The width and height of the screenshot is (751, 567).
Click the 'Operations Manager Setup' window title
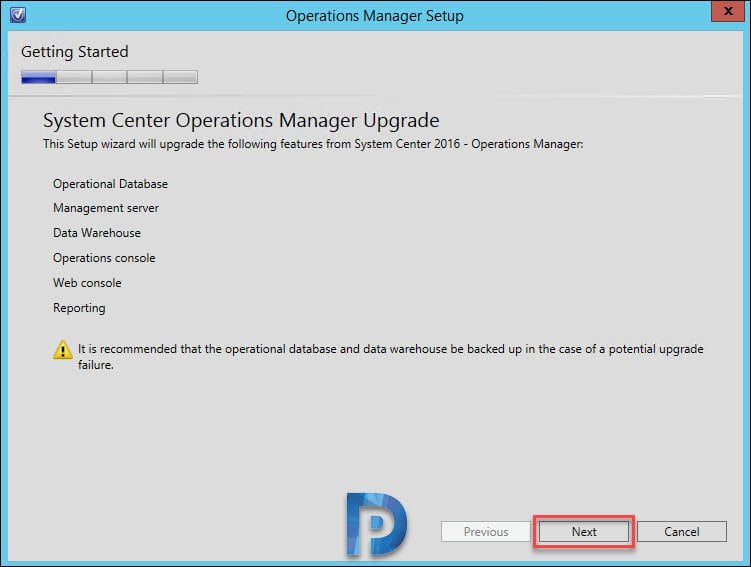[375, 16]
